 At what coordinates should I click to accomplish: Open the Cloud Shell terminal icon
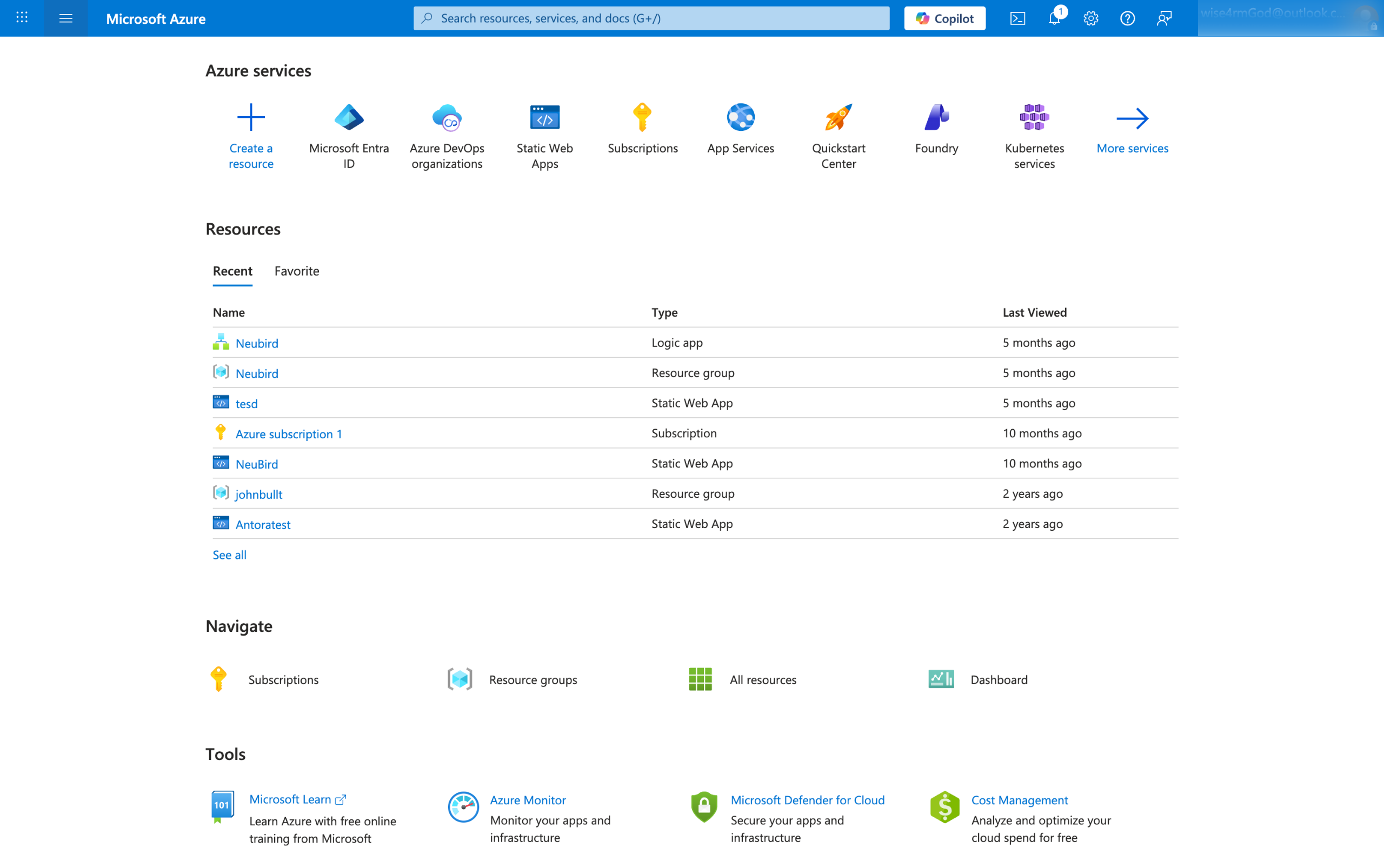[1017, 18]
